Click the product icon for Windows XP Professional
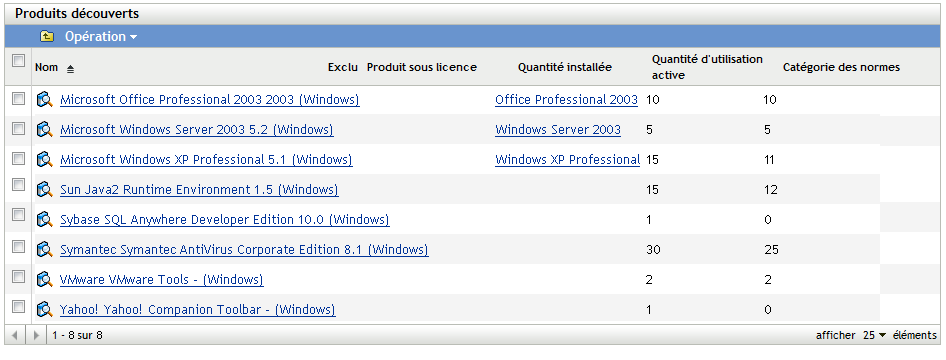This screenshot has height=360, width=946. (45, 160)
